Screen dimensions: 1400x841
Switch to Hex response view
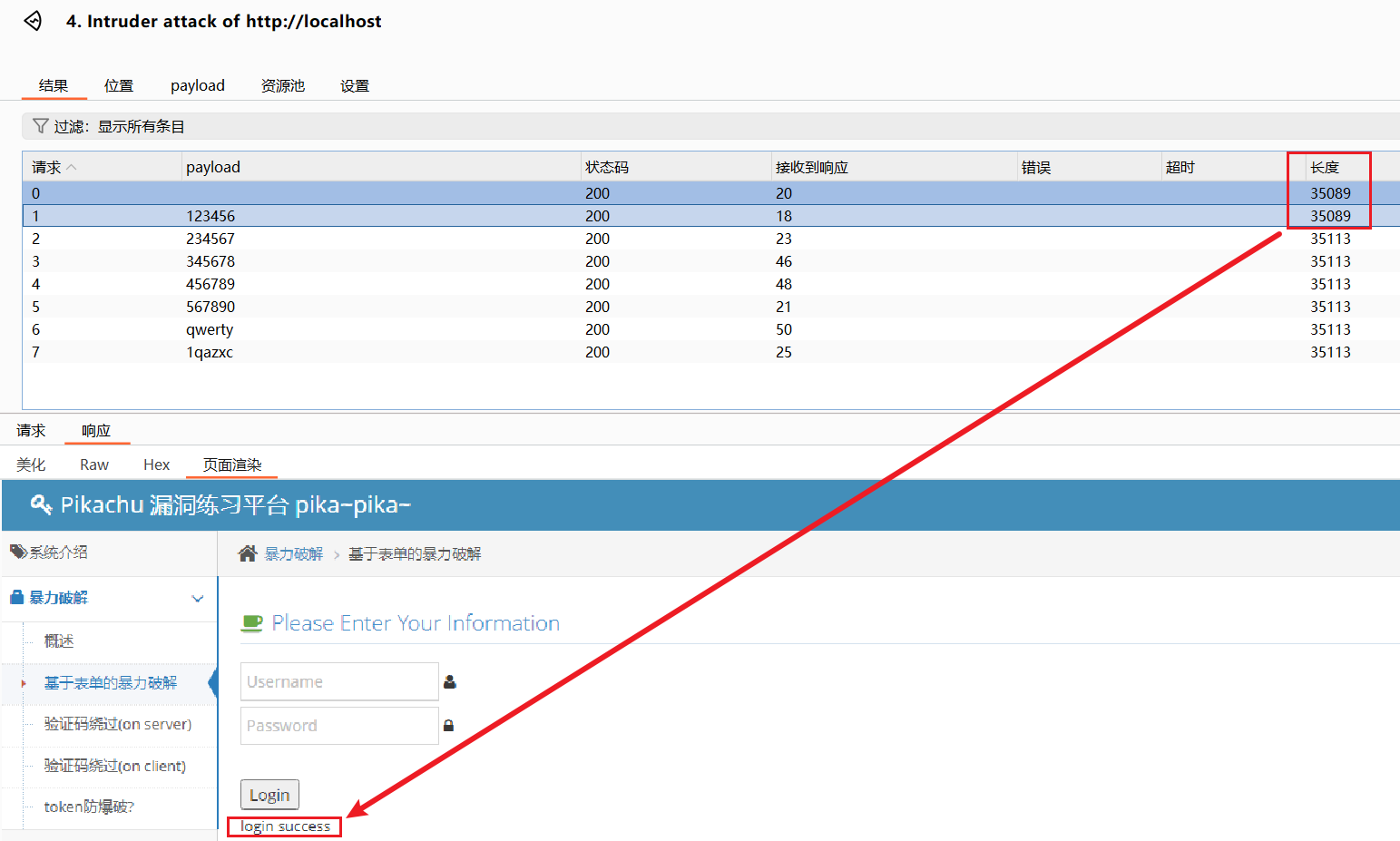click(157, 465)
